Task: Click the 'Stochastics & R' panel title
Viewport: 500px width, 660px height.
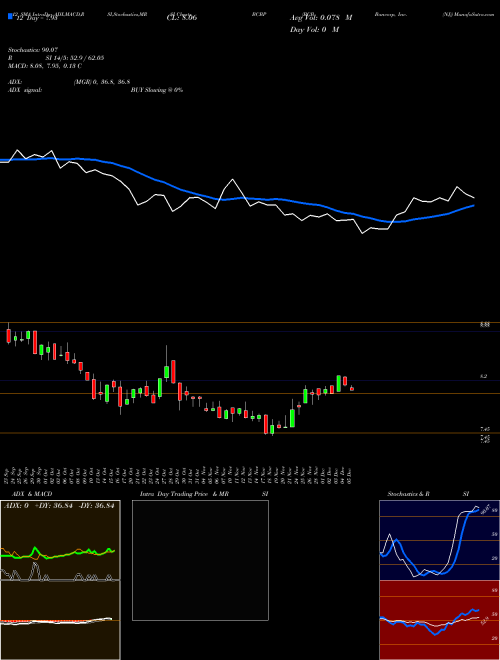Action: (x=409, y=494)
